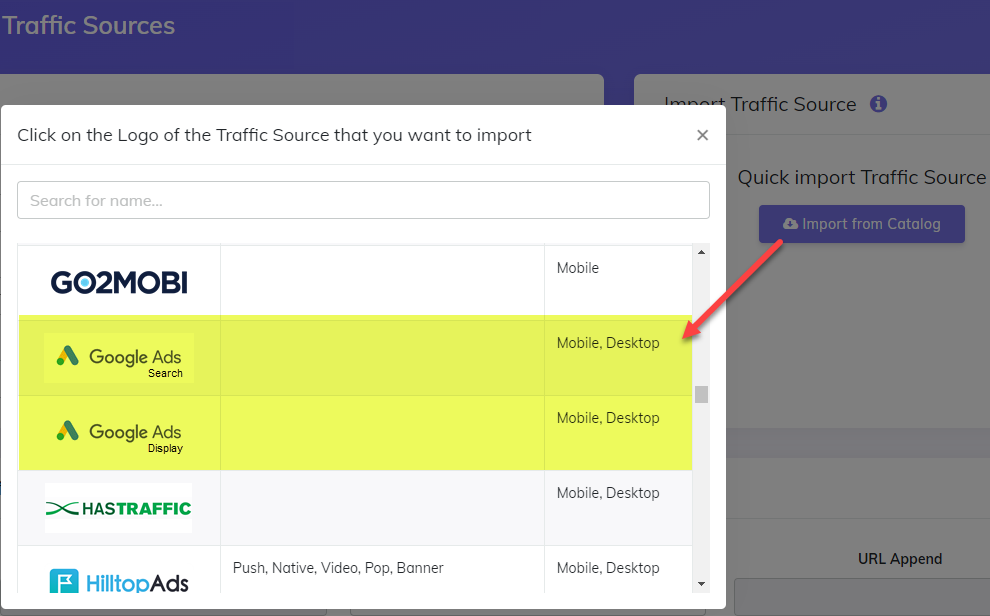Screen dimensions: 990x616
Task: Click 'Mobile, Desktop' in Google Ads Display row
Action: pyautogui.click(x=607, y=418)
